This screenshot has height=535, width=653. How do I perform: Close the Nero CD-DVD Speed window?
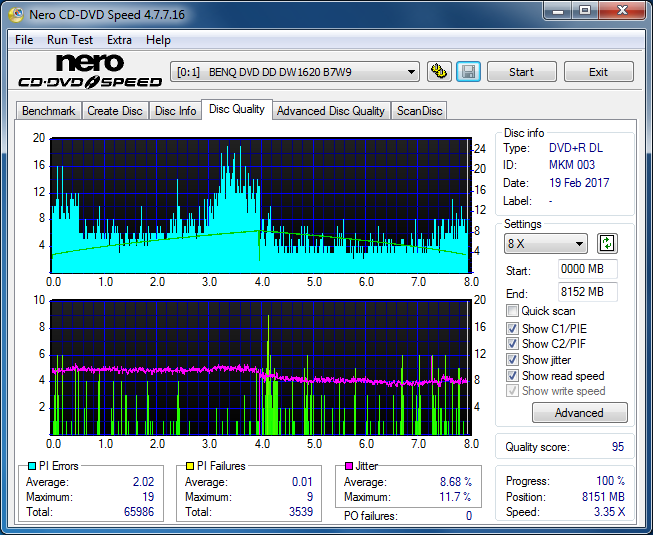point(622,11)
